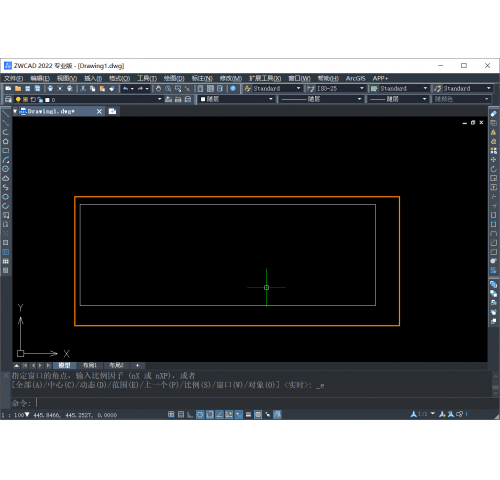Screen dimensions: 500x480
Task: Expand the ISO-25 dimension style dropdown
Action: (x=362, y=88)
